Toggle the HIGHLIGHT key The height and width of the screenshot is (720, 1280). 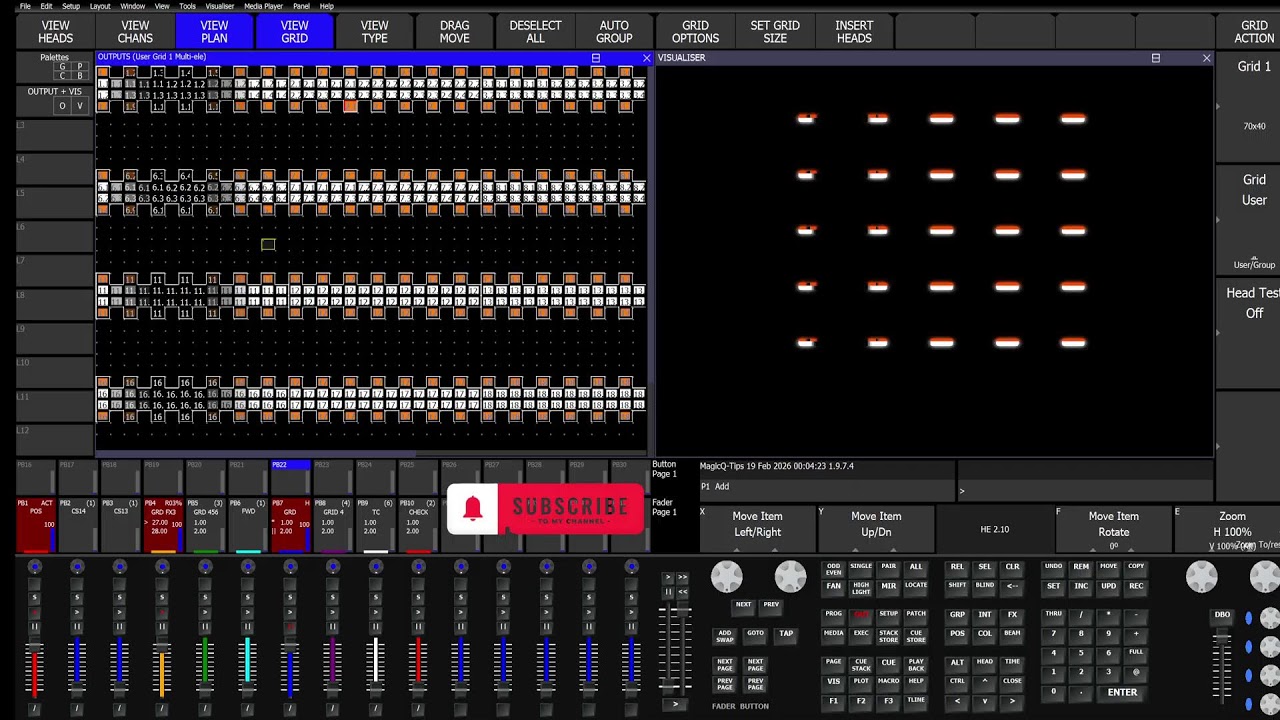tap(861, 588)
